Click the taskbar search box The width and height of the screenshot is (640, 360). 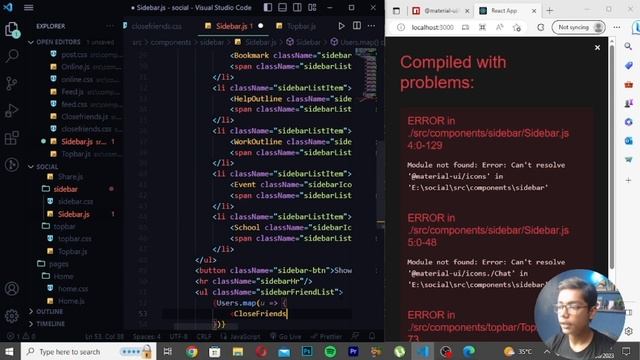[89, 351]
